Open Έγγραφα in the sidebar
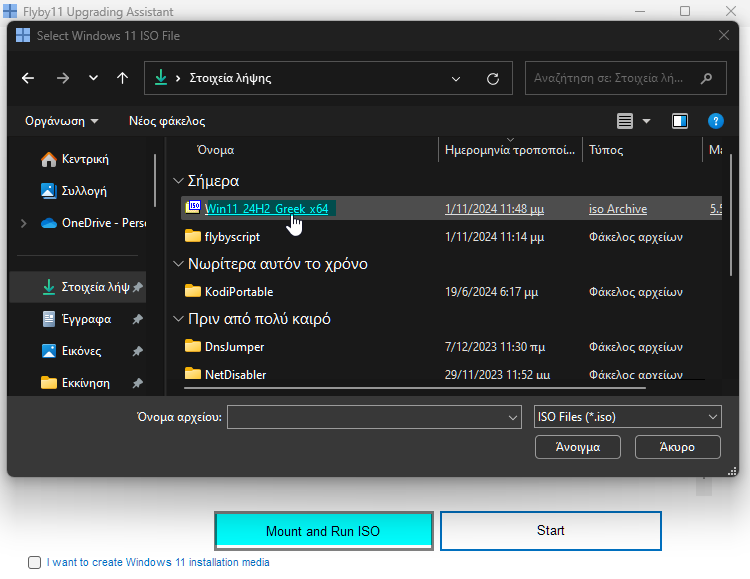 [x=86, y=319]
